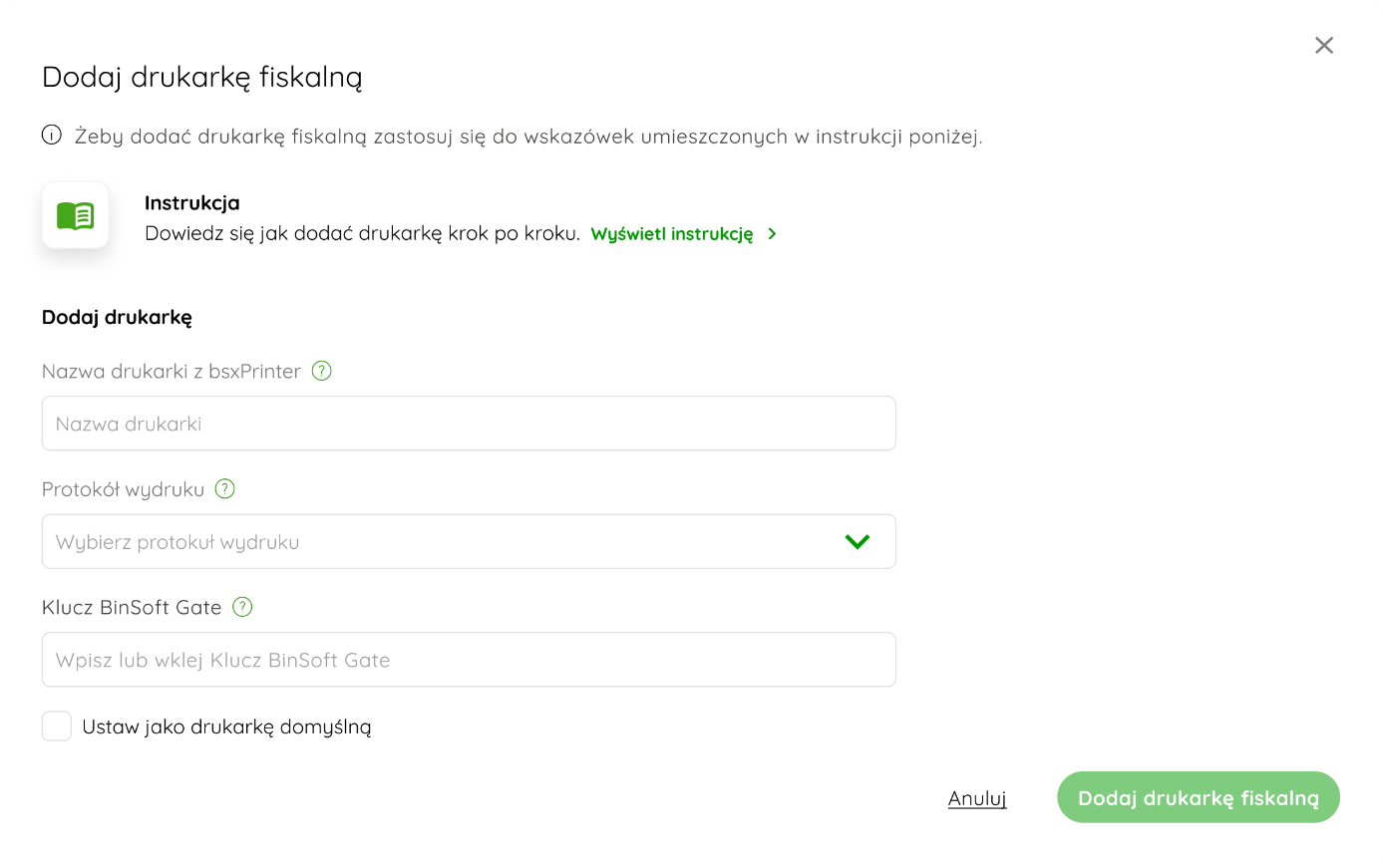Click the 'Ustaw jako drukarkę domyślną' label
The width and height of the screenshot is (1383, 868).
coord(226,727)
